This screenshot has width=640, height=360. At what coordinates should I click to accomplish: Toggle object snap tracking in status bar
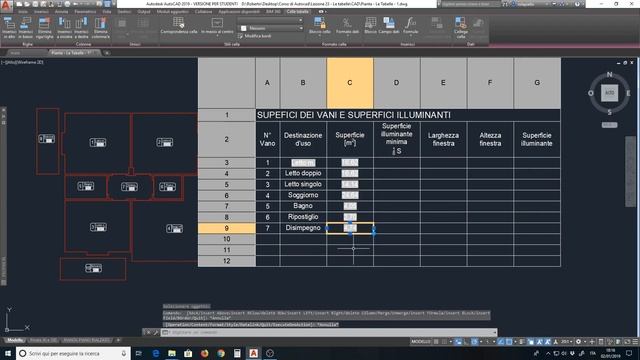point(501,342)
